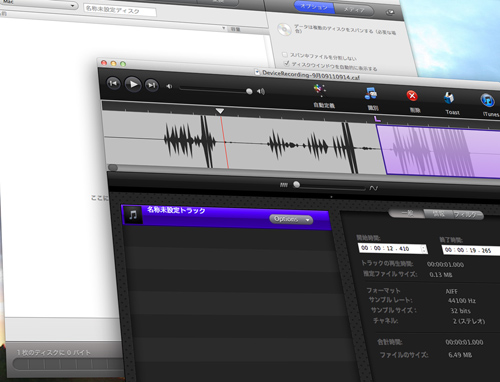Click the icon right of メディア tab
500x382 pixels.
[390, 13]
